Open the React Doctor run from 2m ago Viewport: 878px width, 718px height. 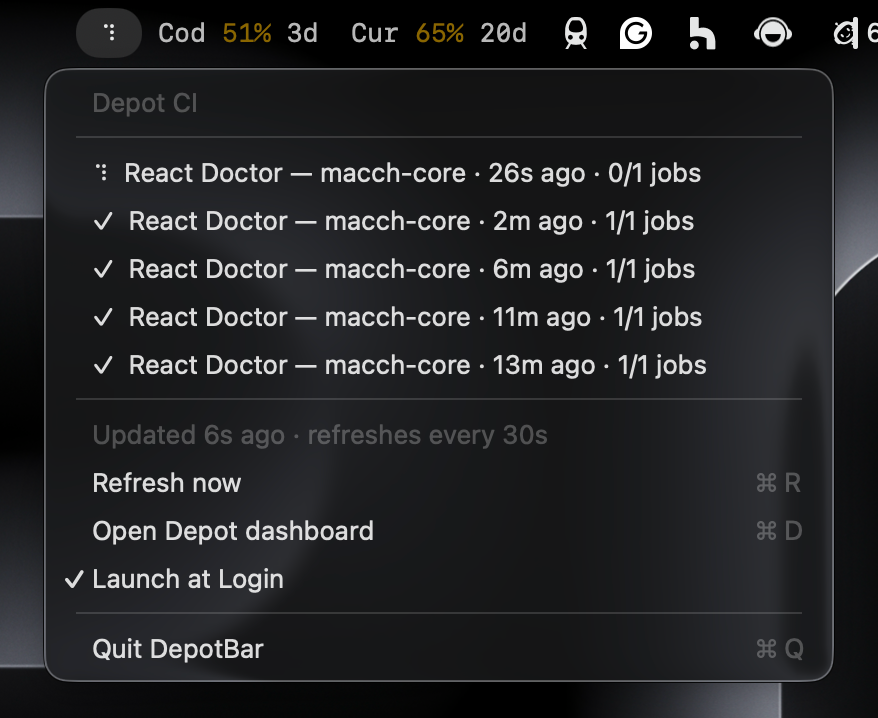point(439,221)
